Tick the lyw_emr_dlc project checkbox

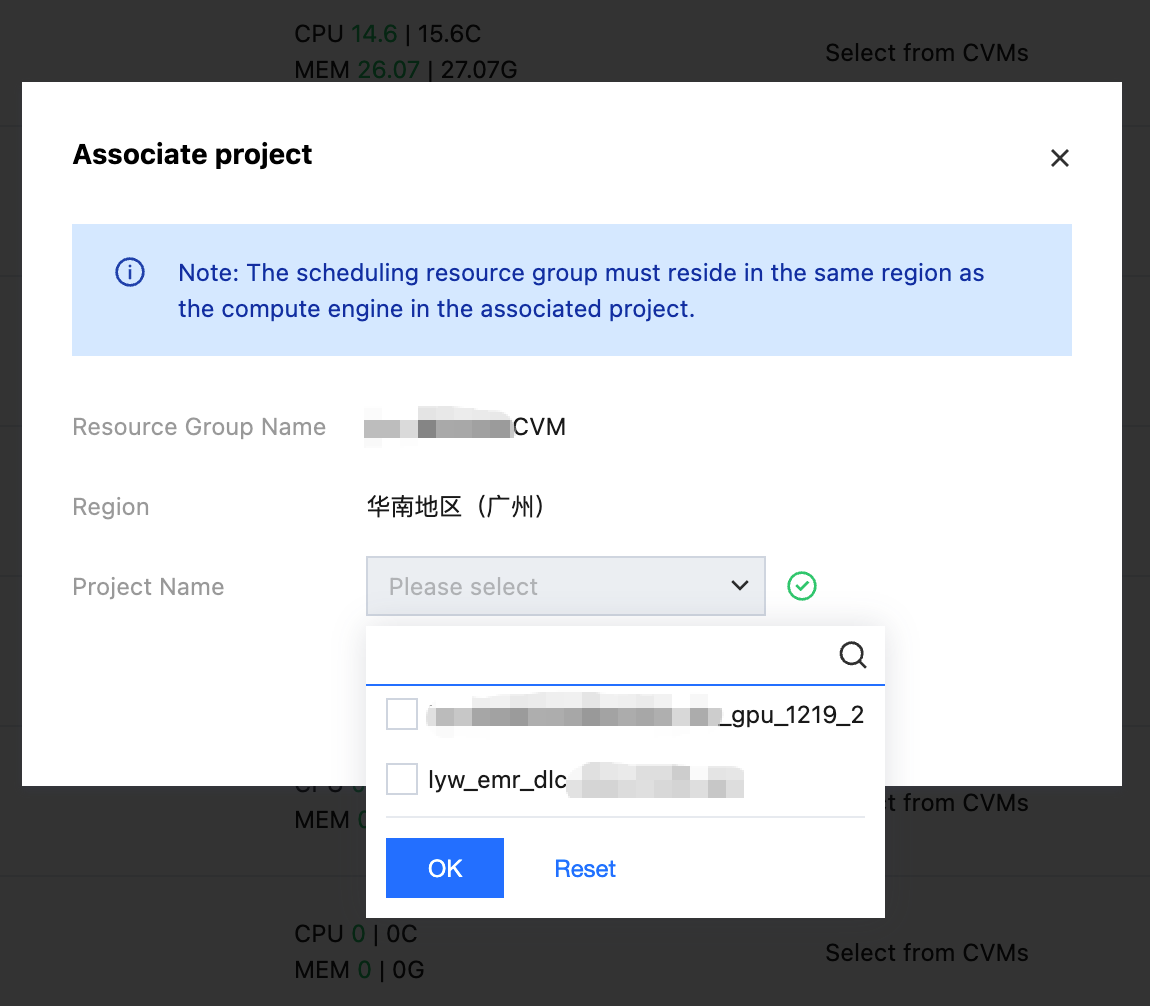[402, 779]
